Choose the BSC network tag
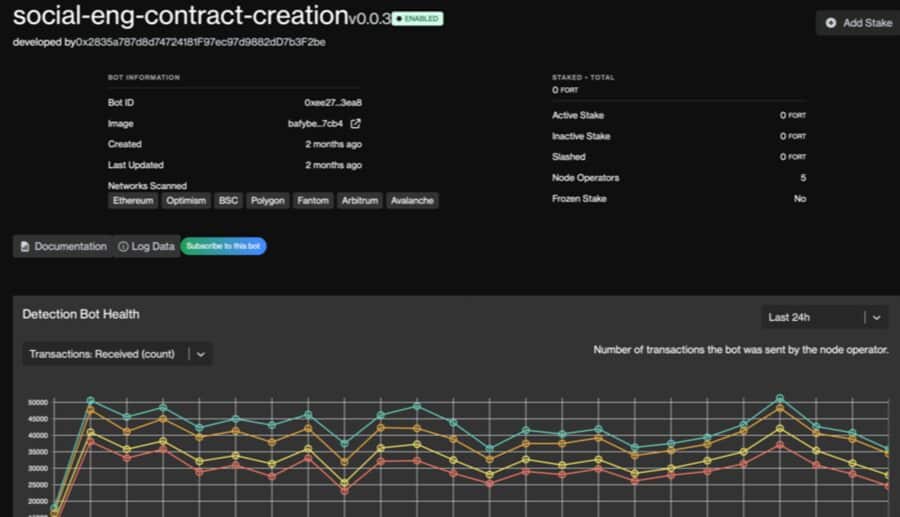This screenshot has width=900, height=517. (228, 201)
